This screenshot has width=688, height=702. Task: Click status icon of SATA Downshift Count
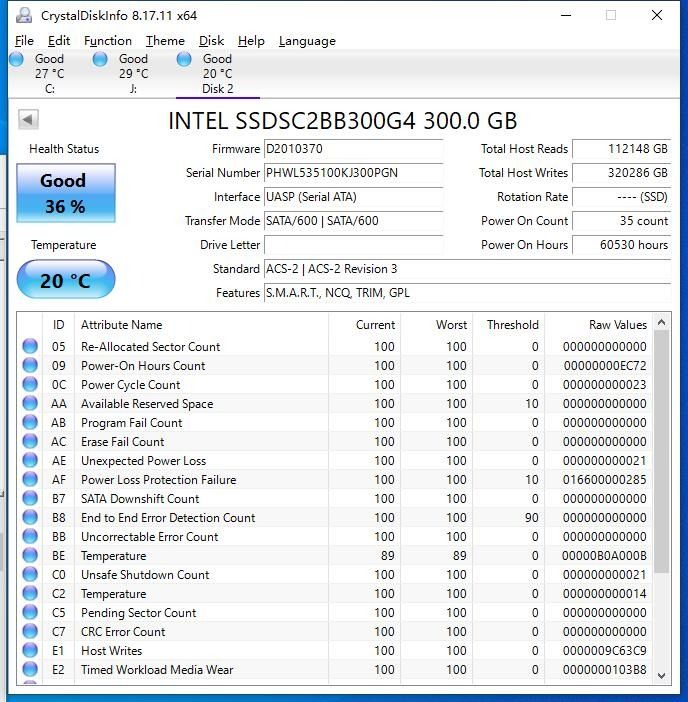click(30, 498)
